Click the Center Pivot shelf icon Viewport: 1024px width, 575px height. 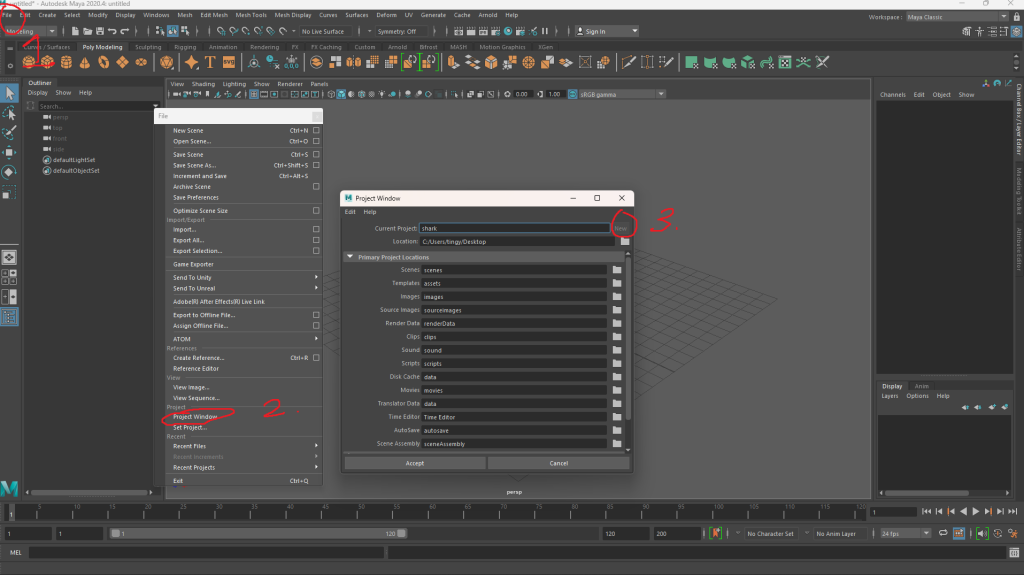254,63
